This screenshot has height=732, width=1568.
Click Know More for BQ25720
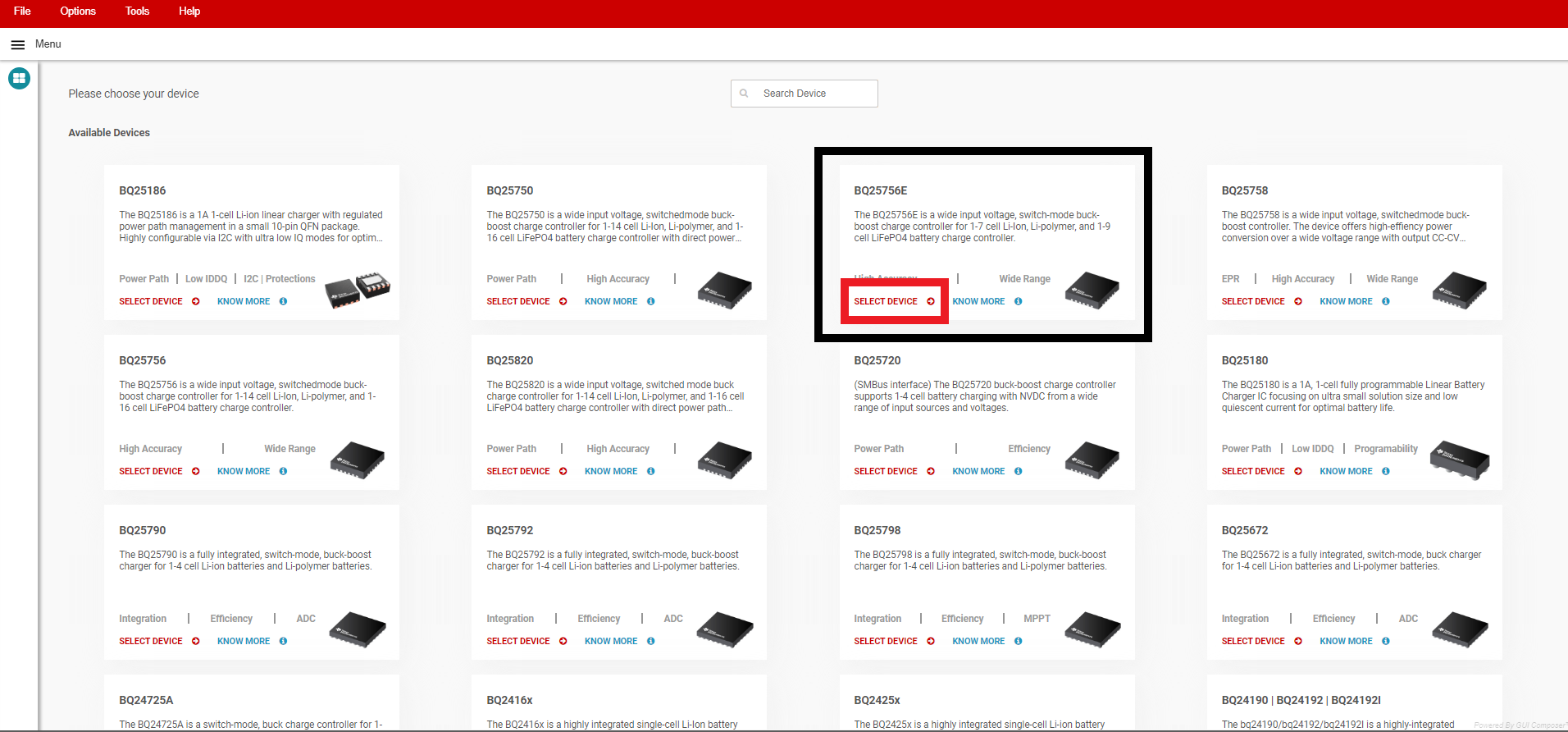click(x=978, y=472)
